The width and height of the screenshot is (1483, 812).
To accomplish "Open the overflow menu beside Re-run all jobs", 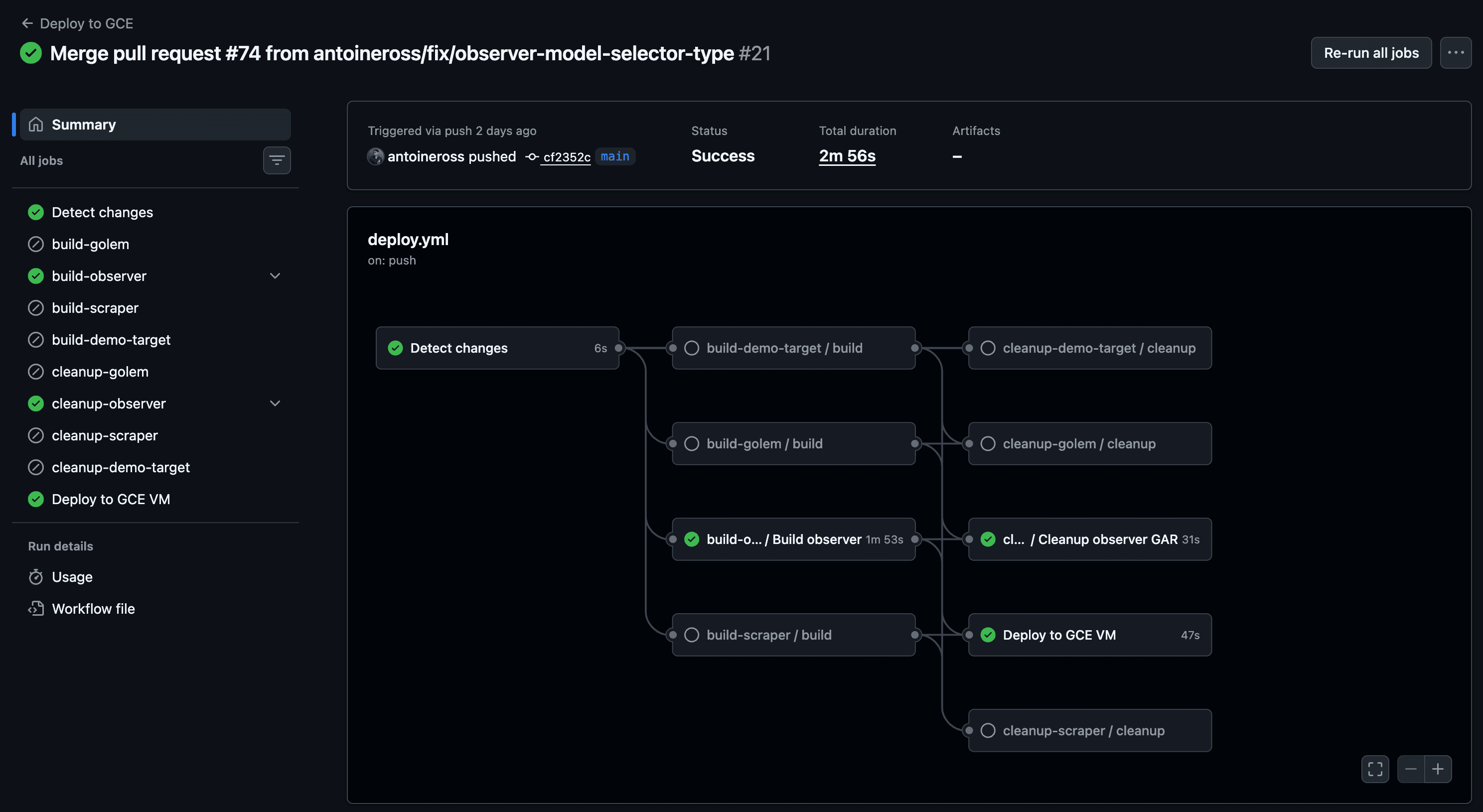I will 1456,52.
